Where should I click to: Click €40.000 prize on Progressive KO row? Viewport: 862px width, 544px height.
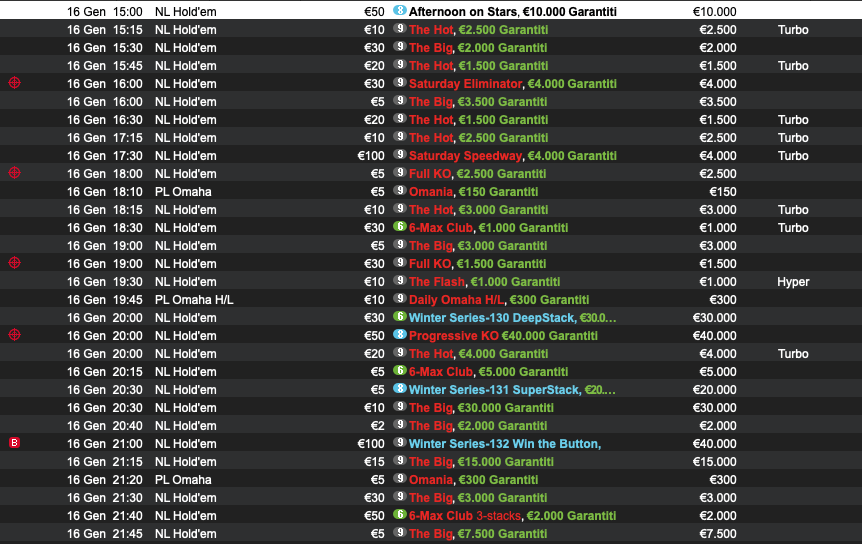(x=715, y=336)
